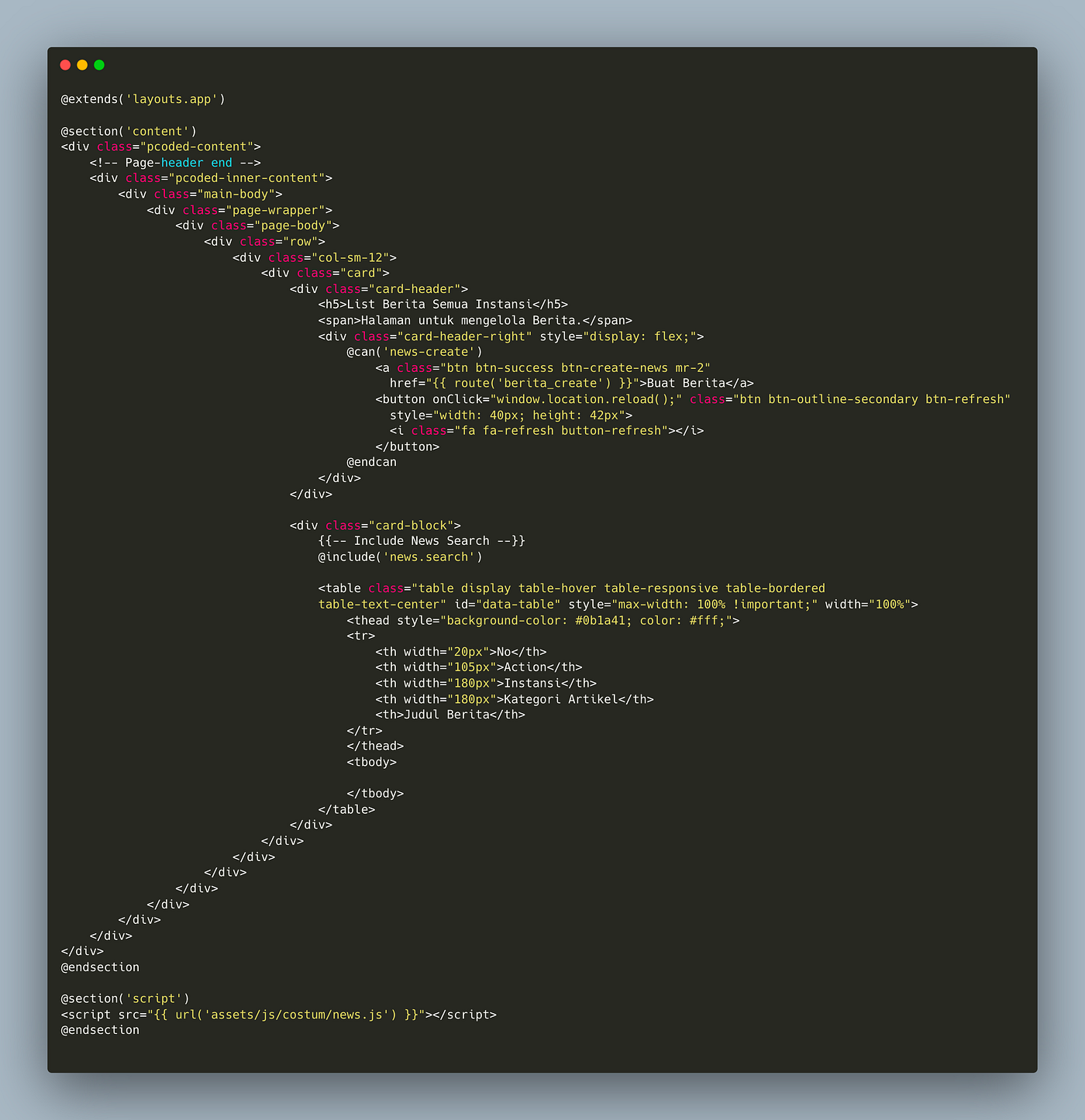Click the @section('content') directive line
This screenshot has width=1085, height=1120.
[x=129, y=131]
